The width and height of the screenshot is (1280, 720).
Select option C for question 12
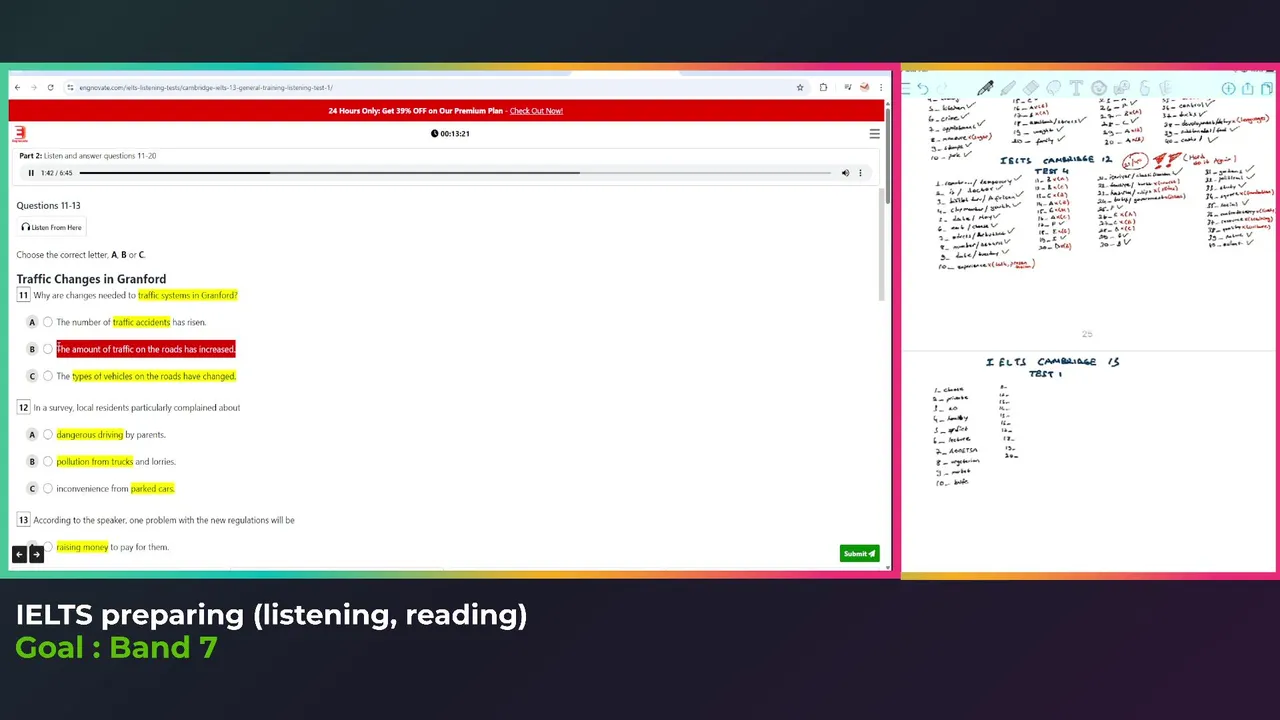click(47, 488)
